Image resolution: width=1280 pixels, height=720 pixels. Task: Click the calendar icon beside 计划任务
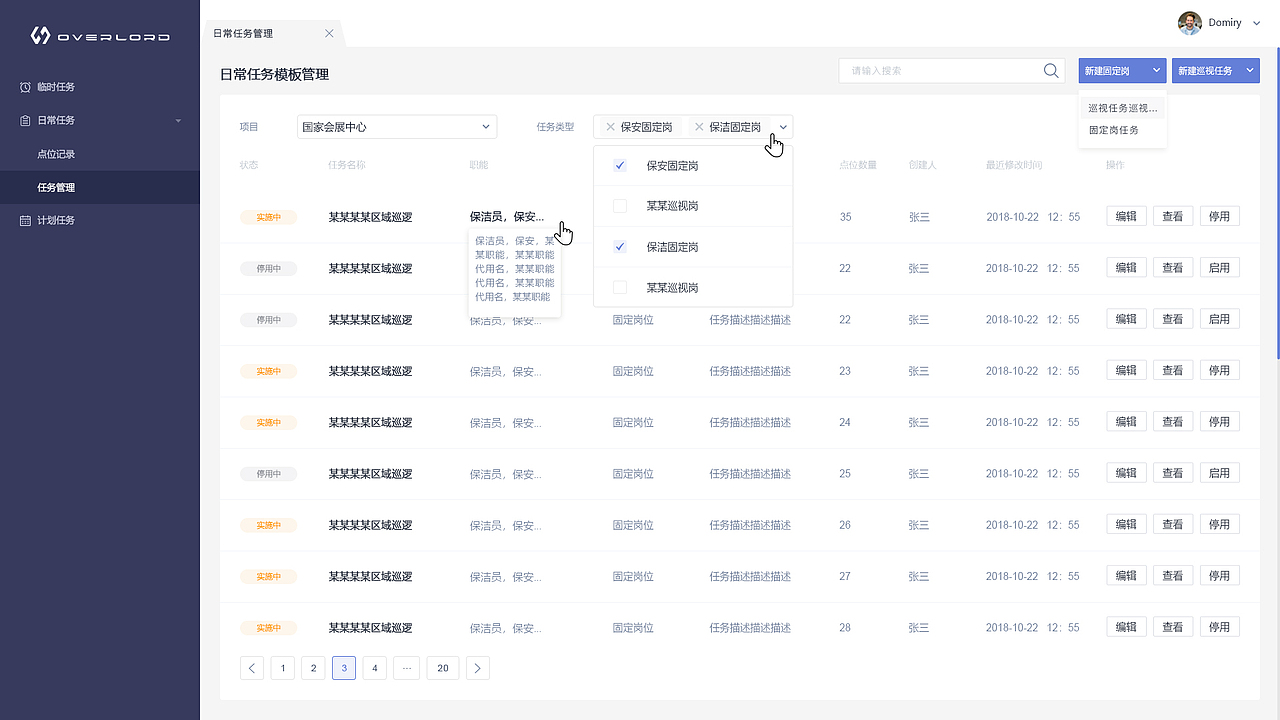pyautogui.click(x=25, y=220)
